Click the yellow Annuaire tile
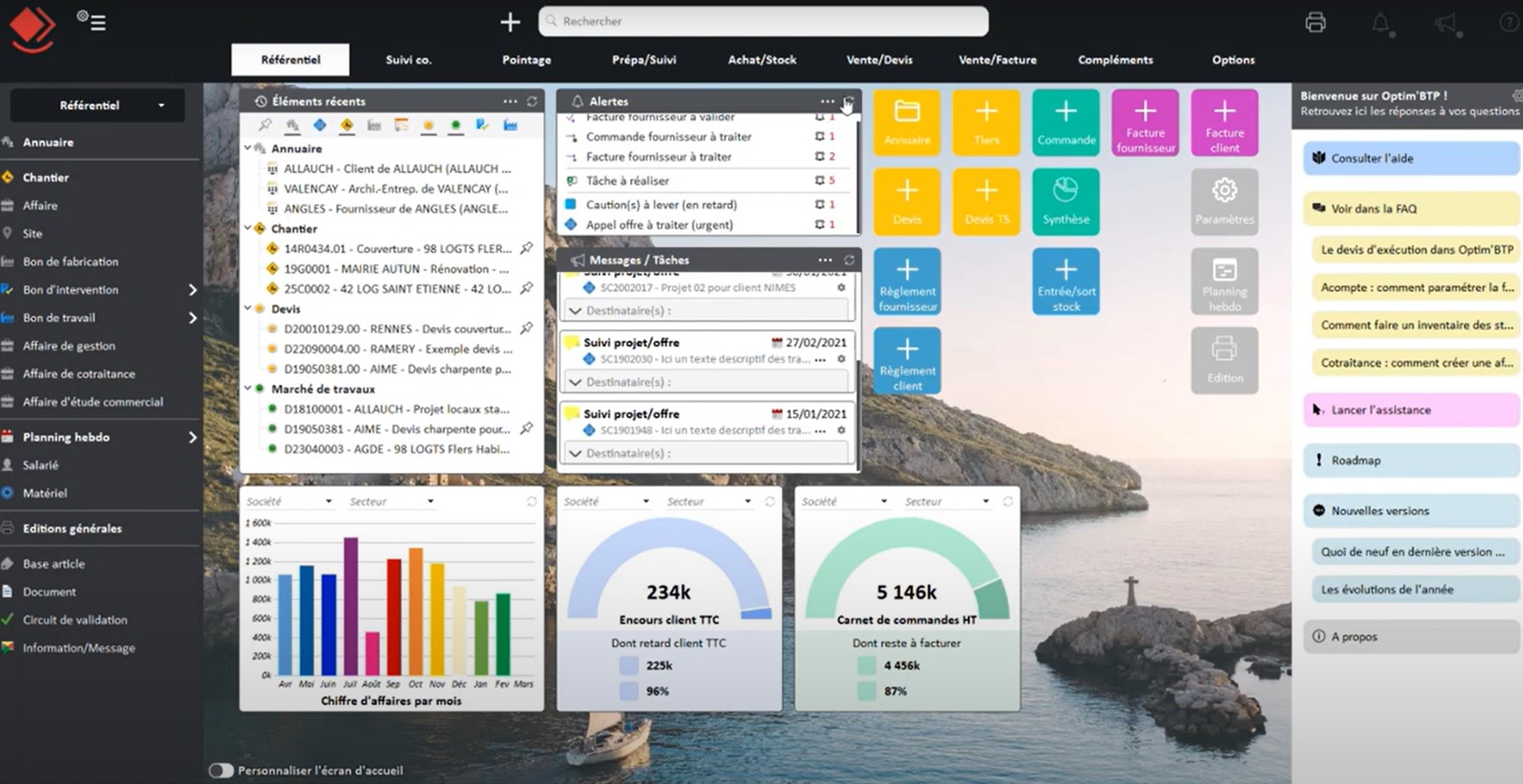This screenshot has width=1523, height=784. (907, 122)
